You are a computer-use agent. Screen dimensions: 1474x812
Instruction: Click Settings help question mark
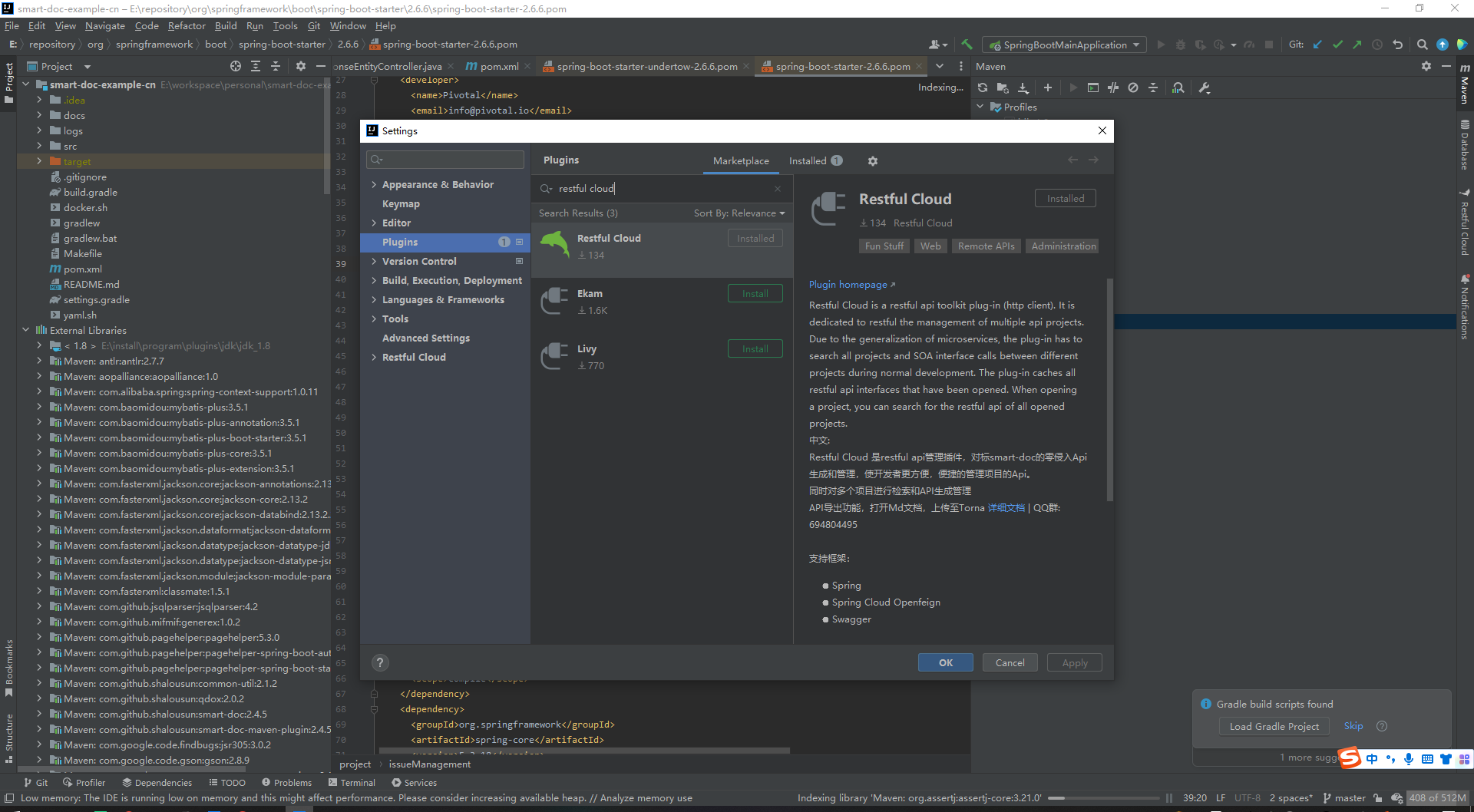(379, 662)
